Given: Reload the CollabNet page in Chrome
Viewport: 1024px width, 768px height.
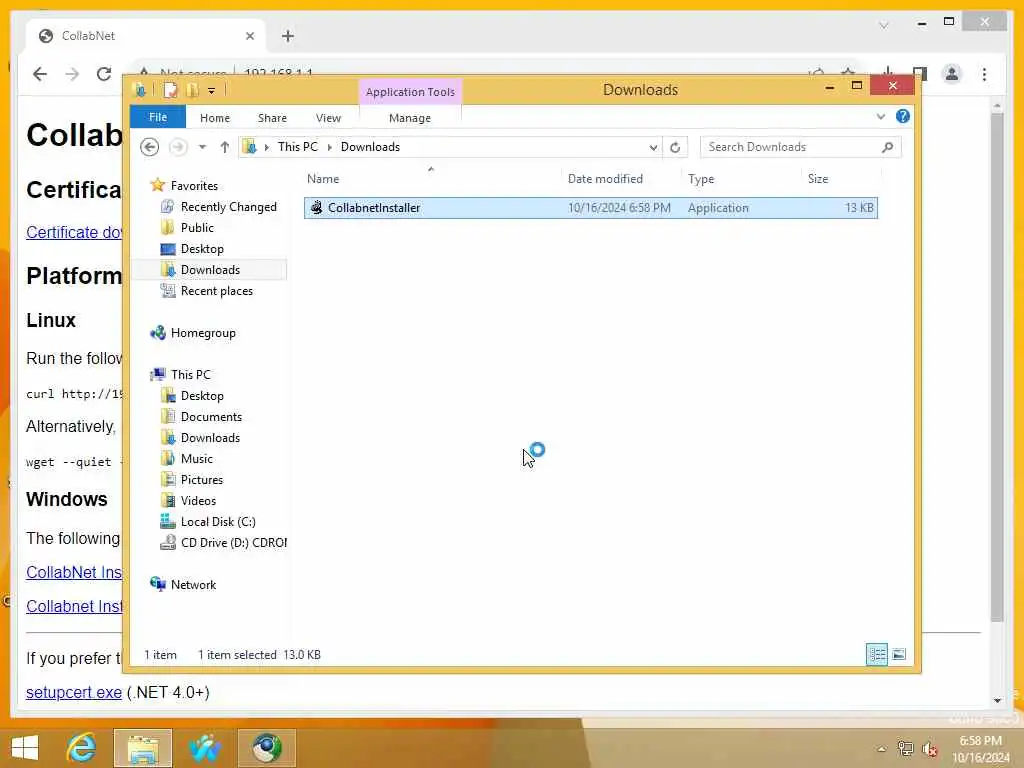Looking at the screenshot, I should tap(104, 74).
